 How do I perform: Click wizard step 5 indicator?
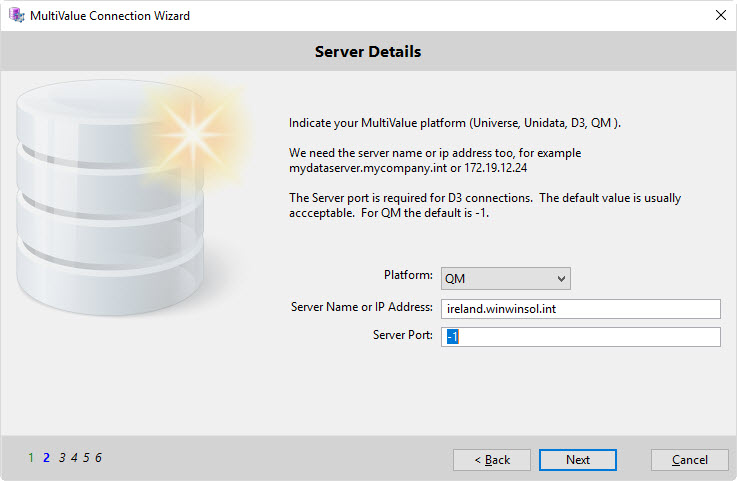point(86,457)
